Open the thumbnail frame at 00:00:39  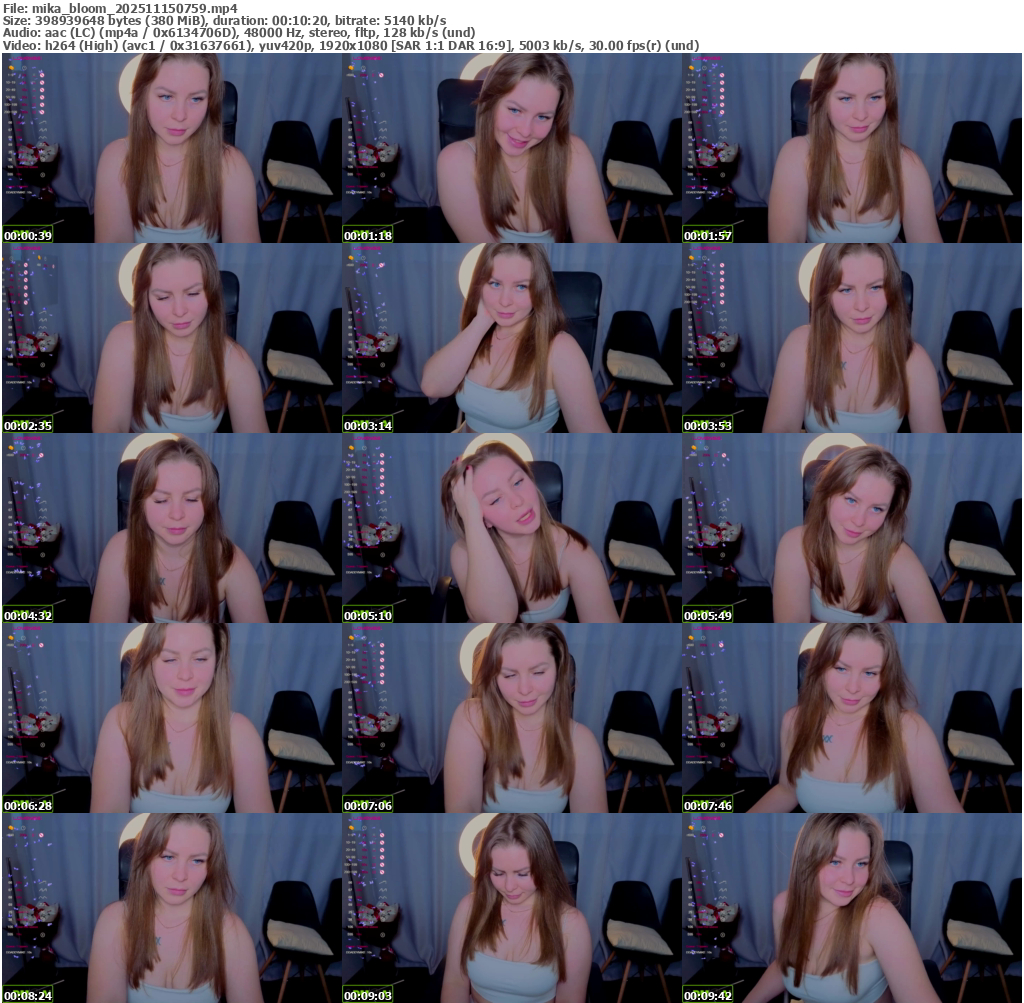click(171, 148)
